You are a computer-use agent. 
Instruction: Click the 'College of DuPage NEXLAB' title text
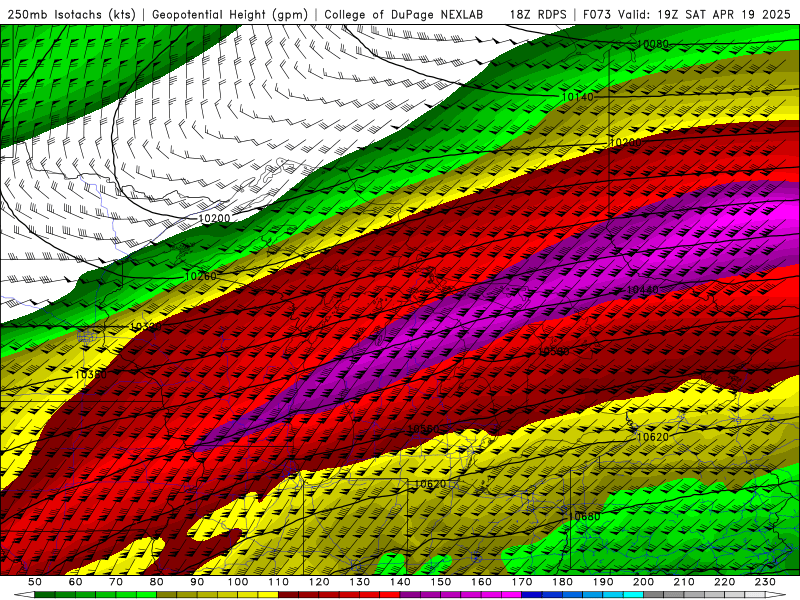click(x=404, y=14)
